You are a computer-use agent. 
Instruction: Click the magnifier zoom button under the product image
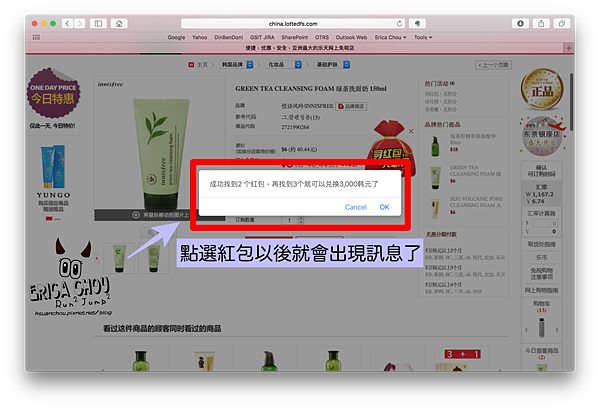point(152,232)
